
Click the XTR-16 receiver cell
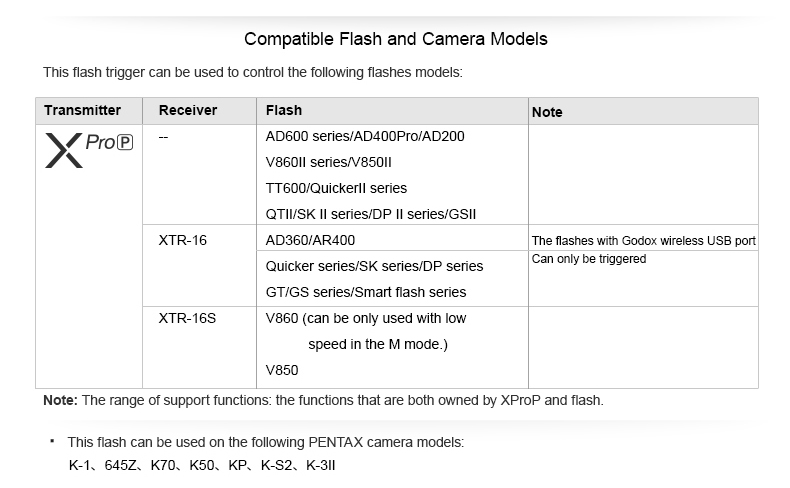click(x=183, y=240)
